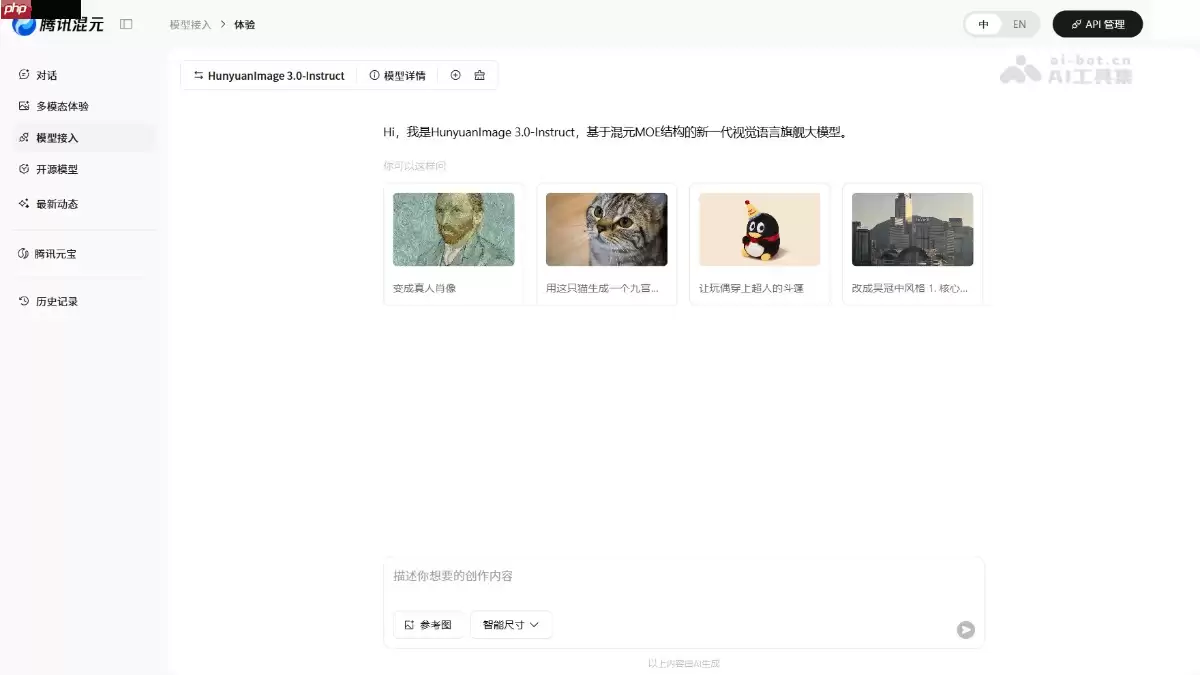Click the send arrow button
This screenshot has width=1200, height=675.
coord(964,630)
